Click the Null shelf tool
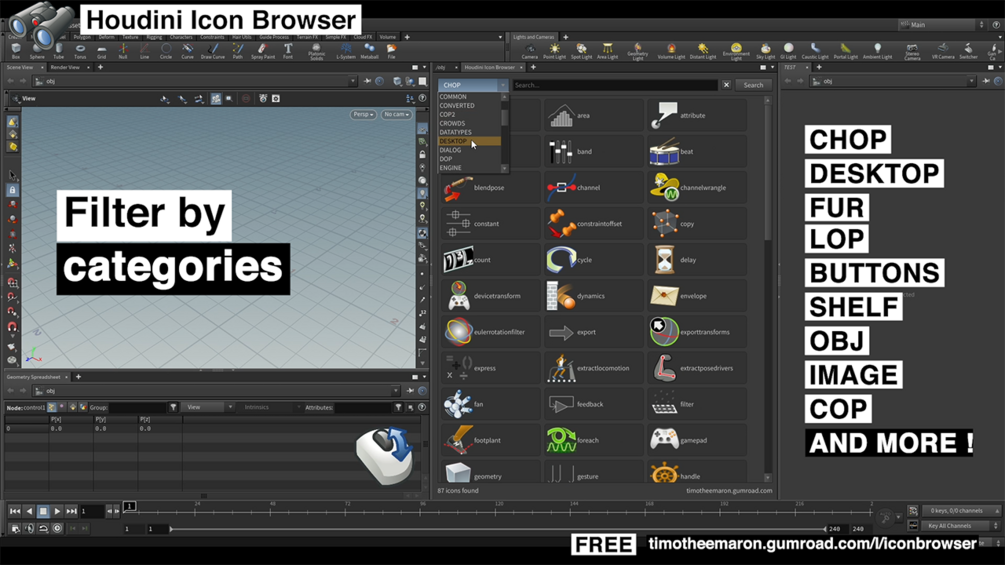 click(x=122, y=51)
